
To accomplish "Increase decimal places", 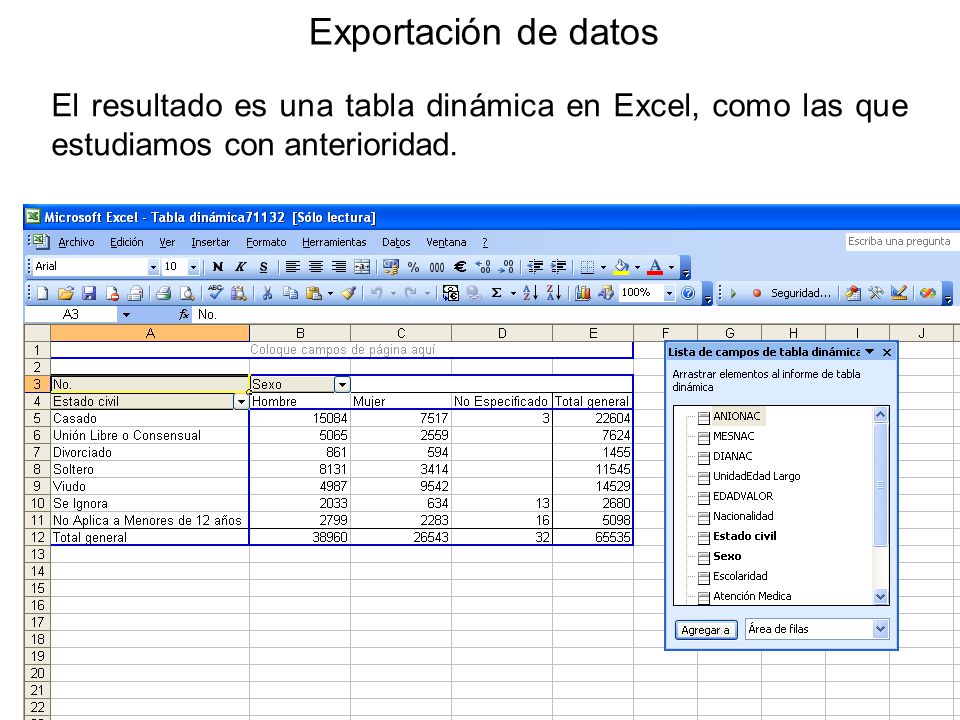I will coord(483,267).
